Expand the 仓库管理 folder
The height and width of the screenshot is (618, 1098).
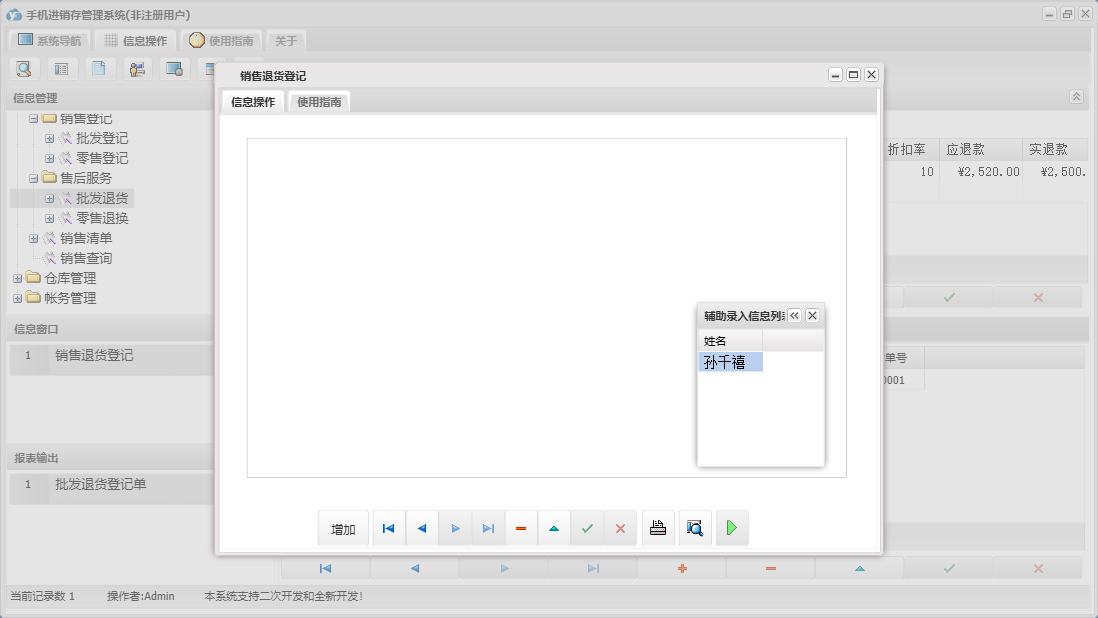[18, 279]
